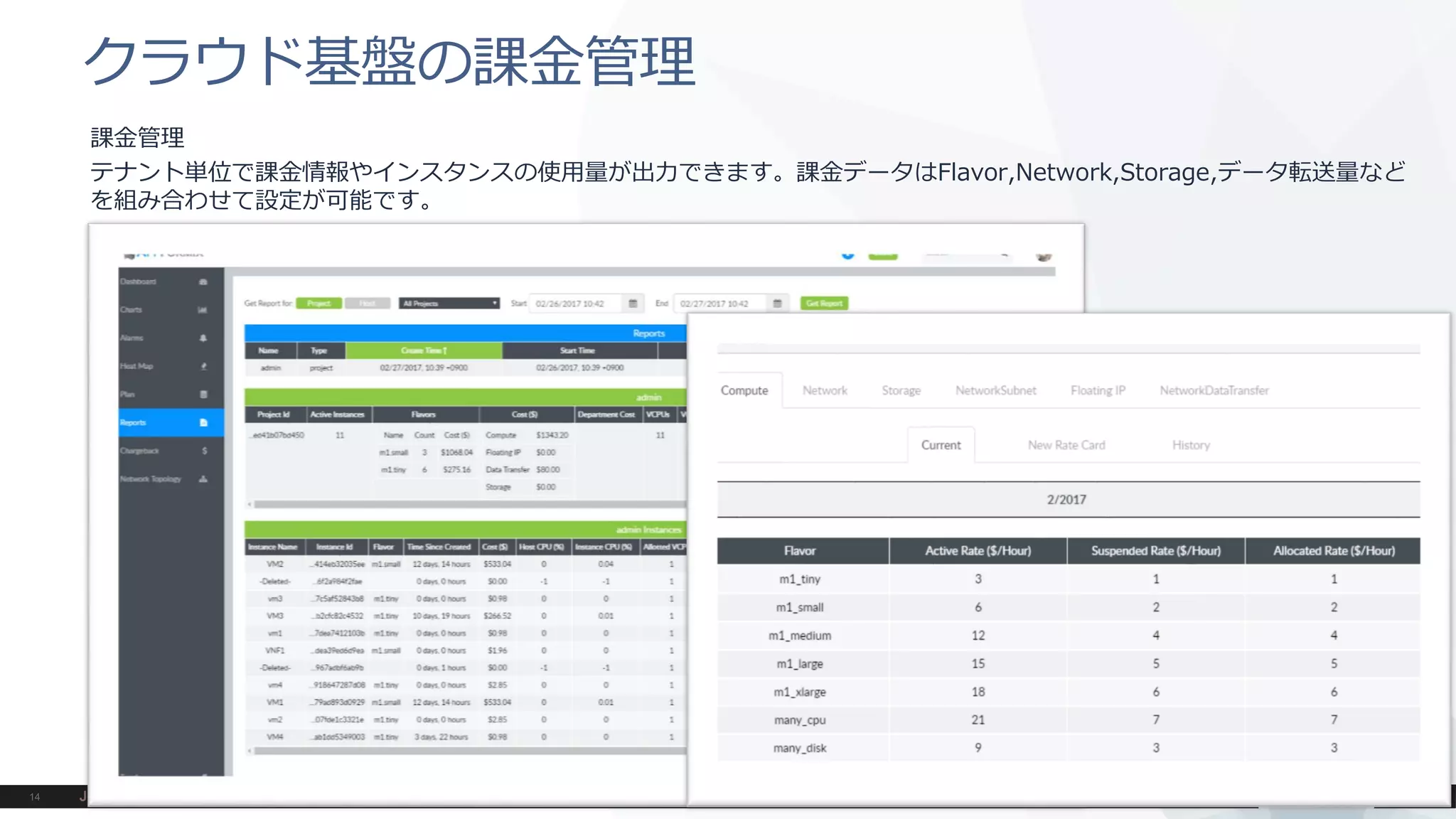
Task: Click Suspended Rate ($/Hour) column header
Action: [1156, 551]
